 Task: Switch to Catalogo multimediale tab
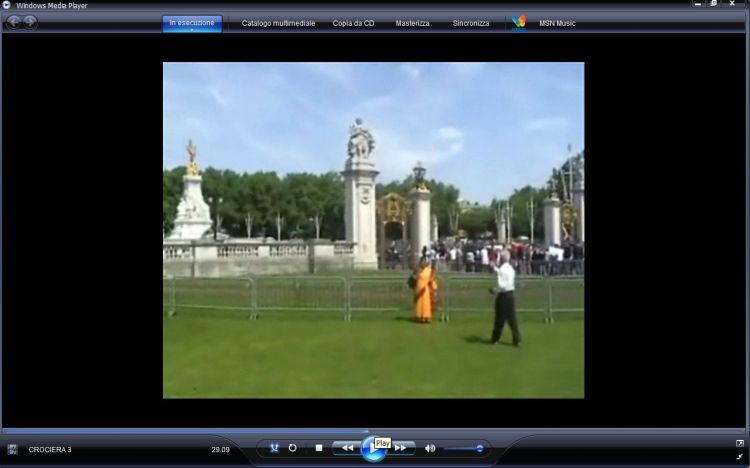pos(278,23)
